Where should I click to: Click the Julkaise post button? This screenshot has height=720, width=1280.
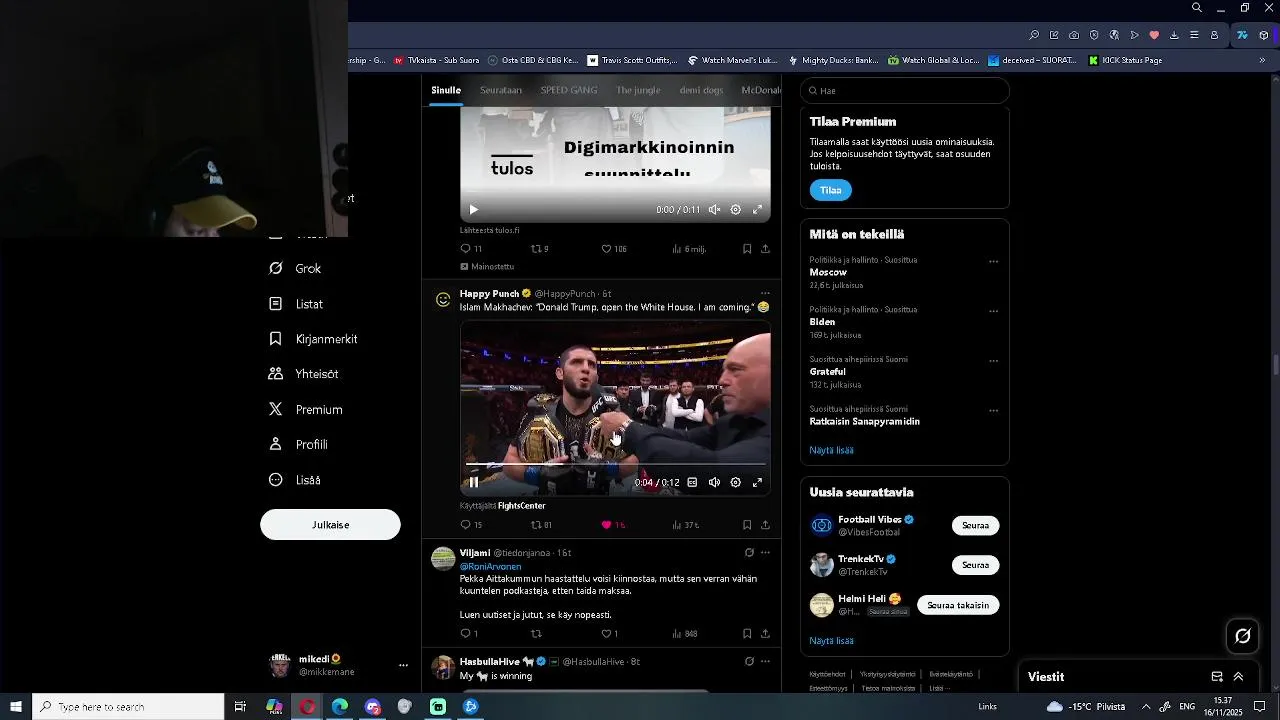pyautogui.click(x=330, y=525)
